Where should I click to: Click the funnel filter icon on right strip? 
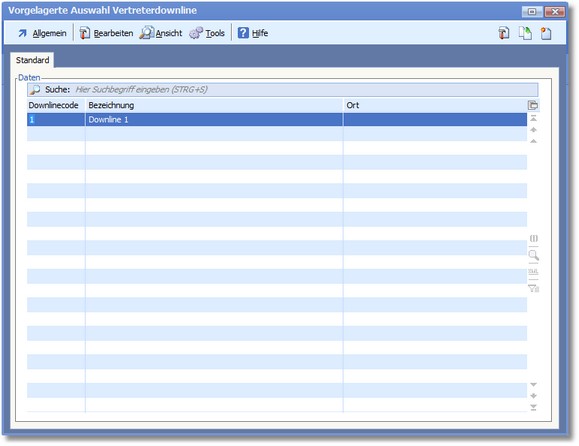(x=534, y=288)
